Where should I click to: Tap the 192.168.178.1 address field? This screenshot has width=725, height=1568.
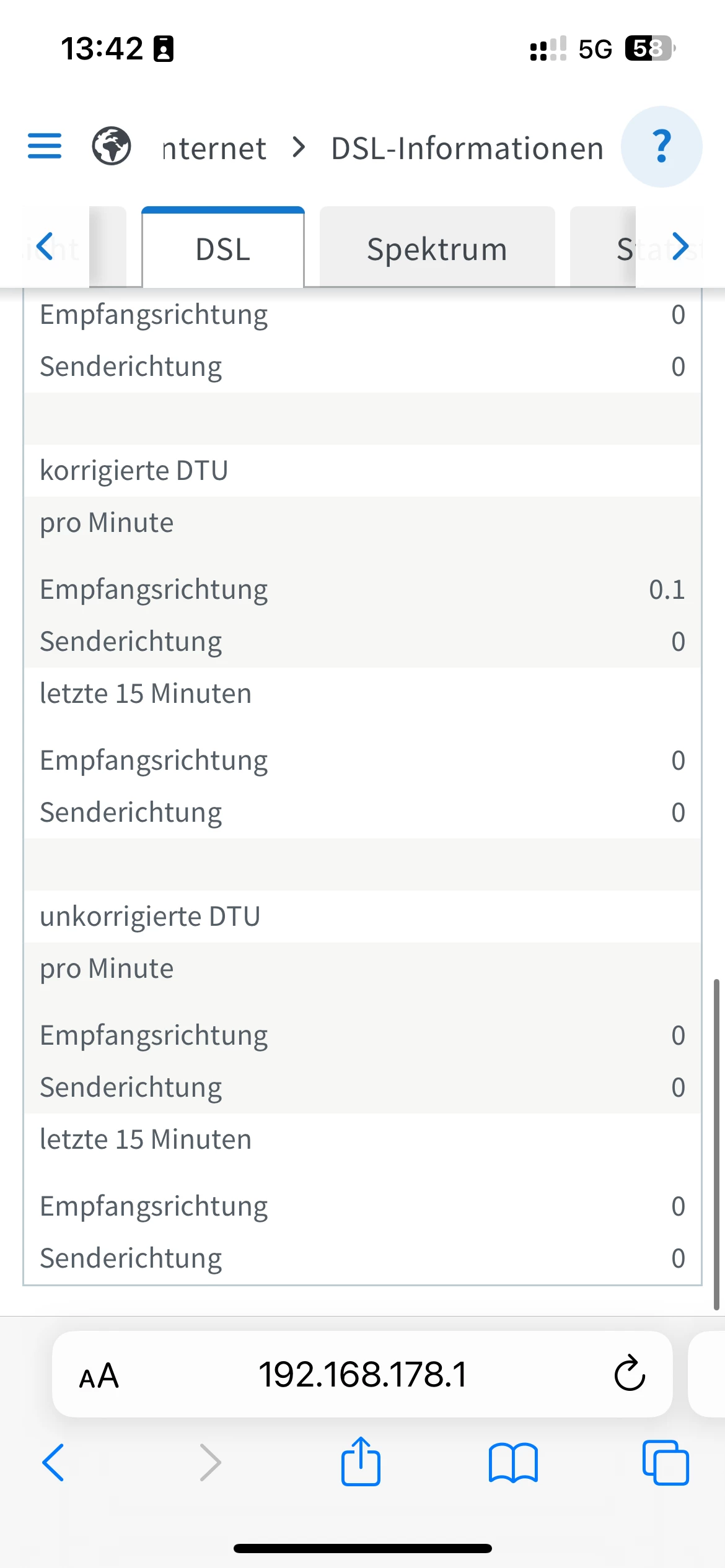pos(362,1375)
